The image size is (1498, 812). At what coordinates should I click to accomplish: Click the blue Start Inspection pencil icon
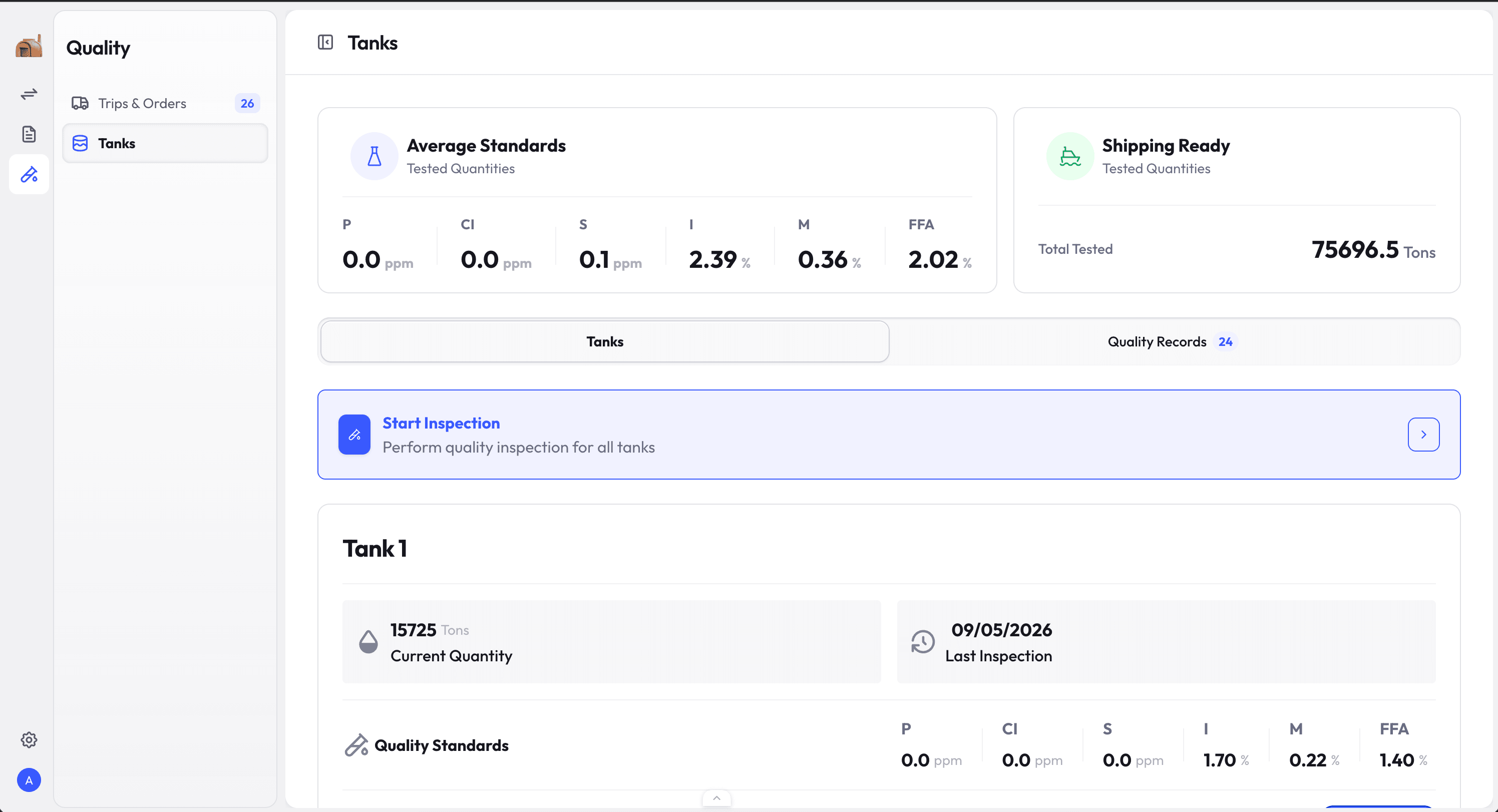coord(355,435)
